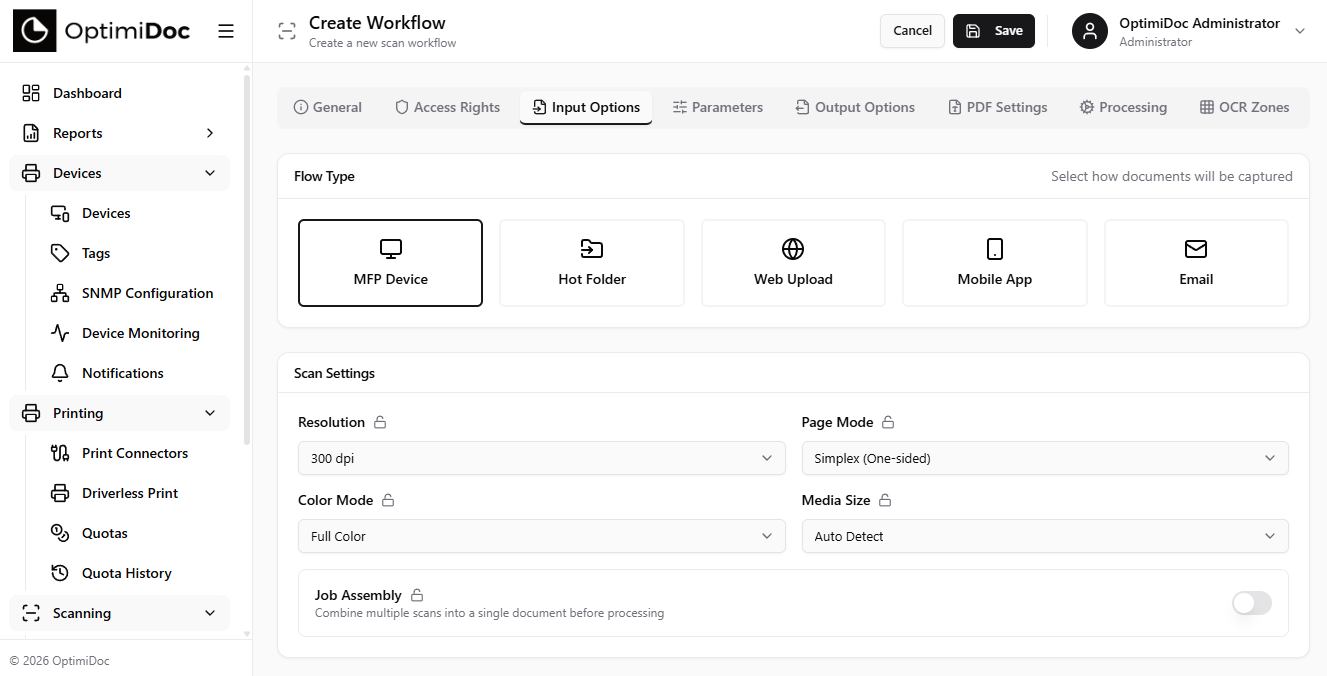The height and width of the screenshot is (676, 1327).
Task: Open the Color Mode Full Color dropdown
Action: point(542,536)
